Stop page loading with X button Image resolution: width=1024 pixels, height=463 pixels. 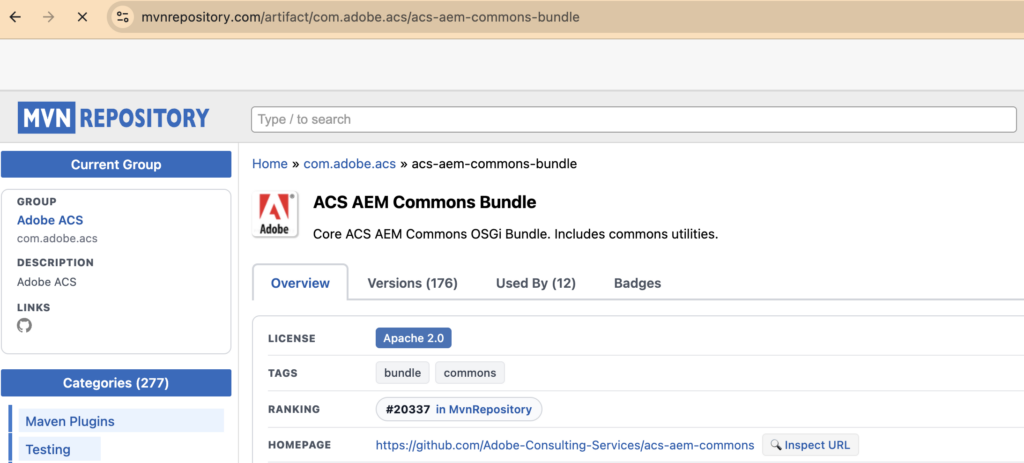point(82,17)
